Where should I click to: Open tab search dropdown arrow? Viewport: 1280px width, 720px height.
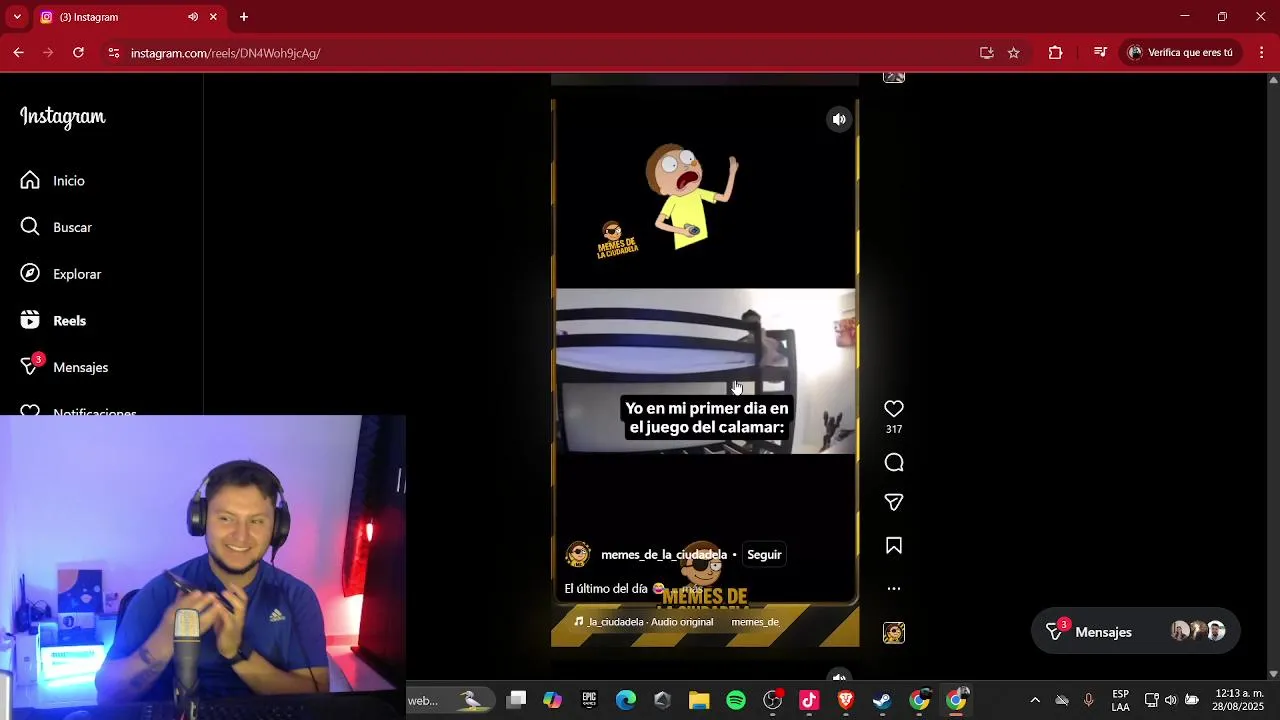coord(17,17)
